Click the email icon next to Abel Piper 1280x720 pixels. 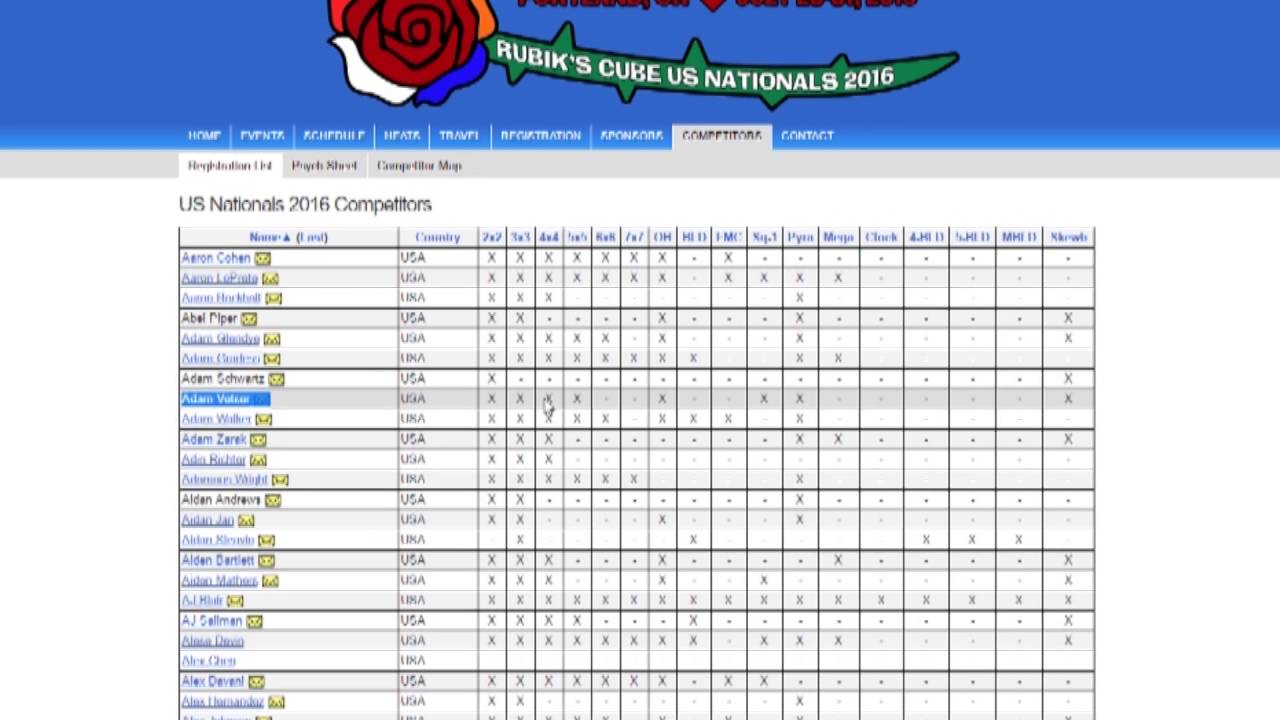(x=249, y=319)
